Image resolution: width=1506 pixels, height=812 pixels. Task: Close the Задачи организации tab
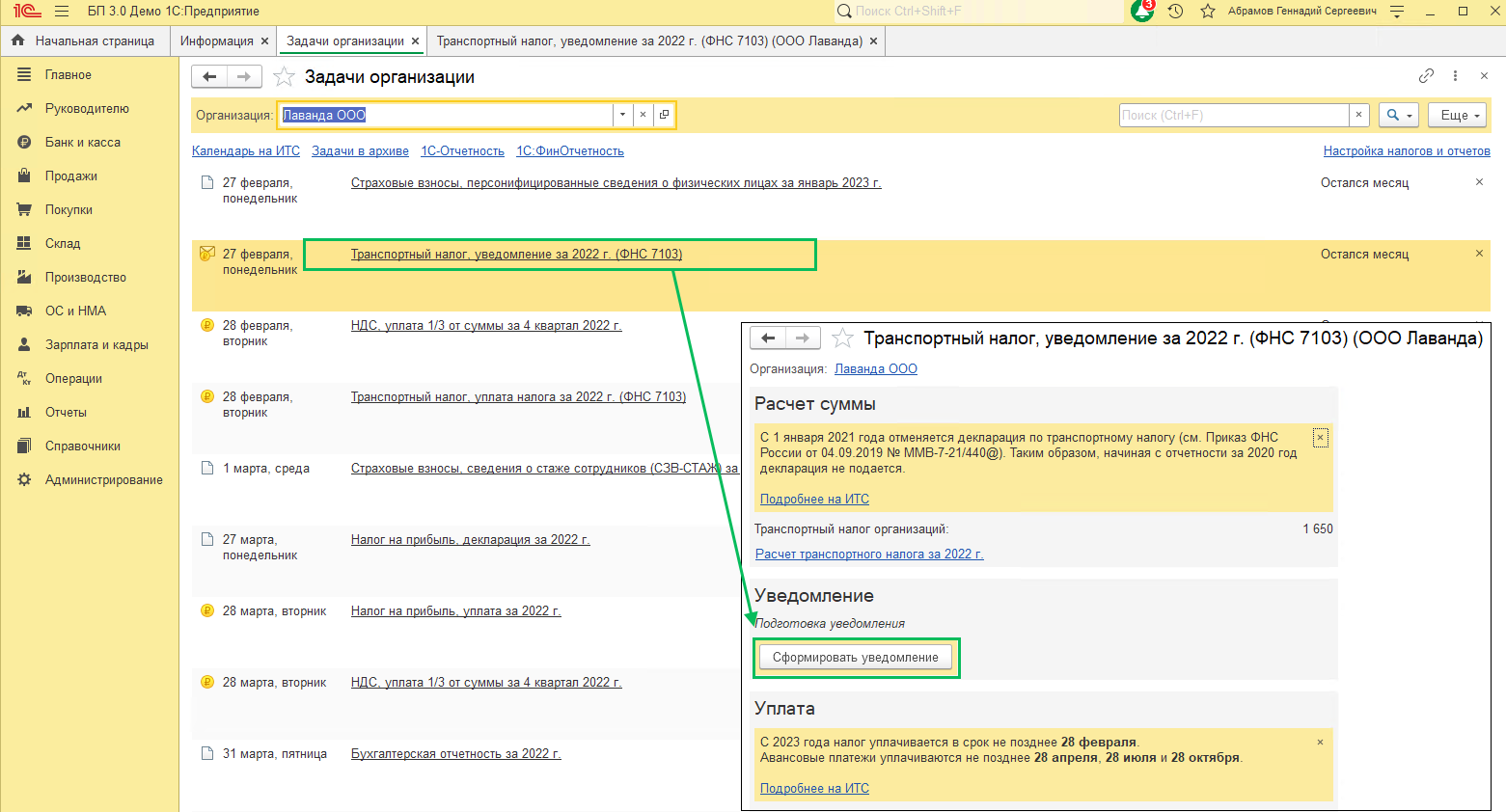tap(415, 41)
